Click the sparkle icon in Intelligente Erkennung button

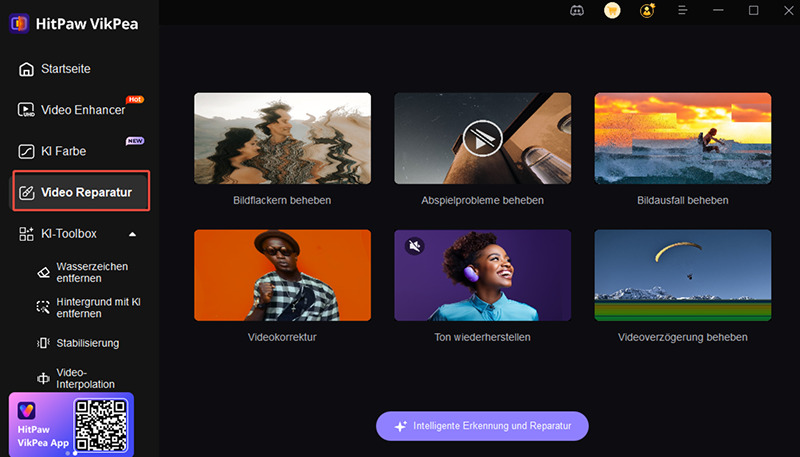click(x=401, y=426)
